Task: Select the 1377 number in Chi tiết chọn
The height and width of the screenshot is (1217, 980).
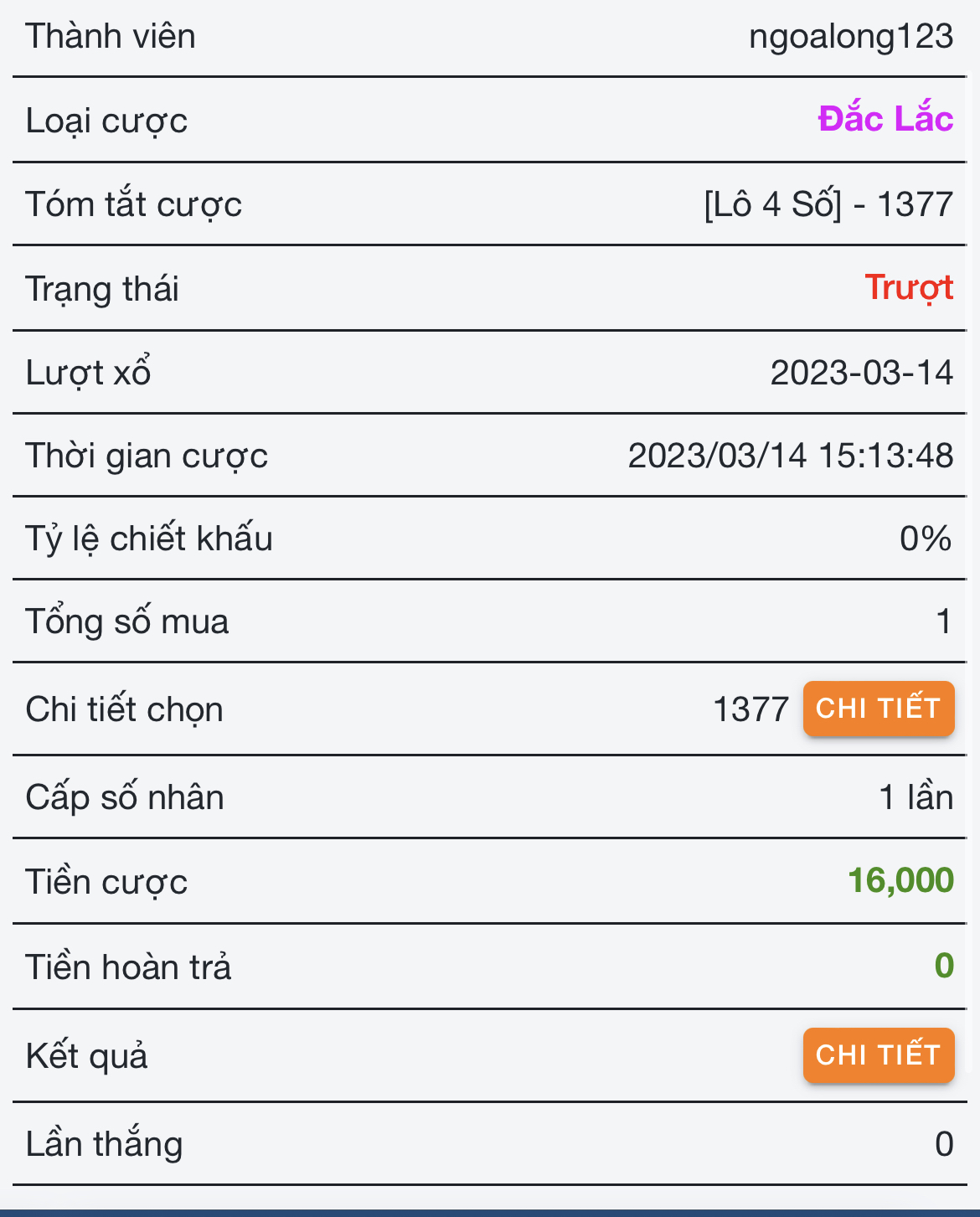Action: pyautogui.click(x=750, y=709)
